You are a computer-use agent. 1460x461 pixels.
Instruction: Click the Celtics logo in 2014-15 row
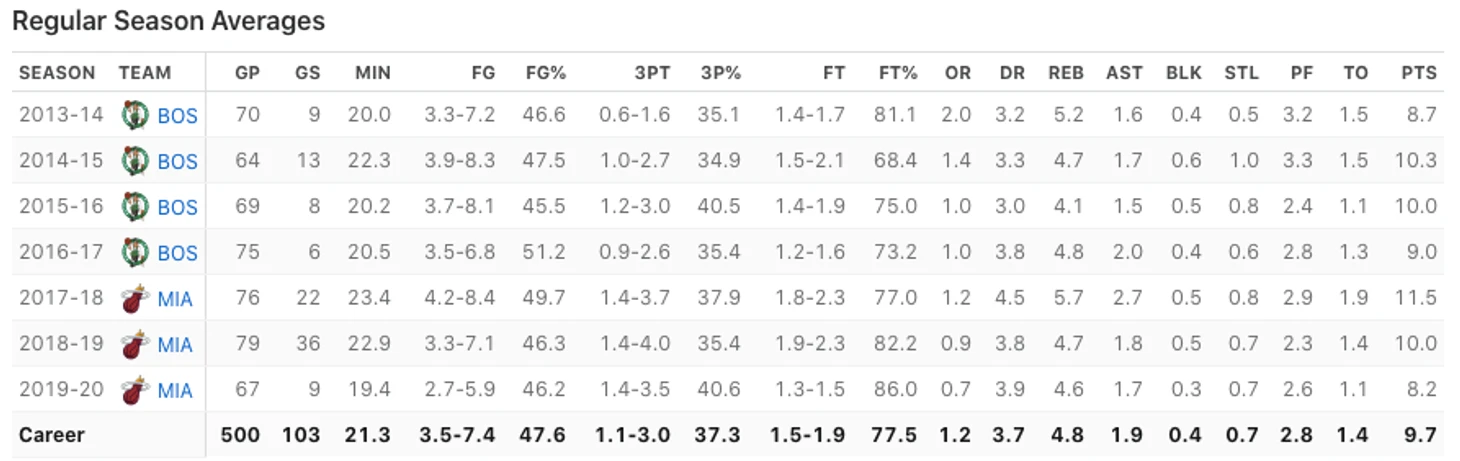[135, 160]
